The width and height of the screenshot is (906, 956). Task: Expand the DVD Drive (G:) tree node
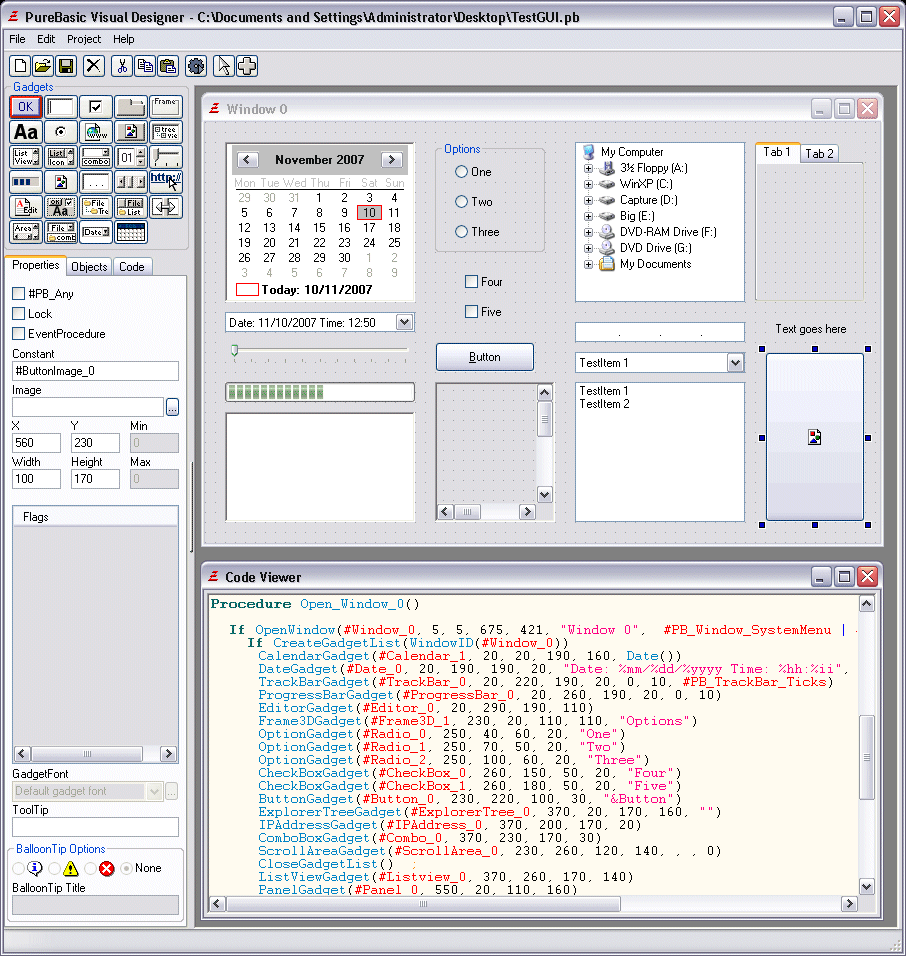(x=589, y=247)
